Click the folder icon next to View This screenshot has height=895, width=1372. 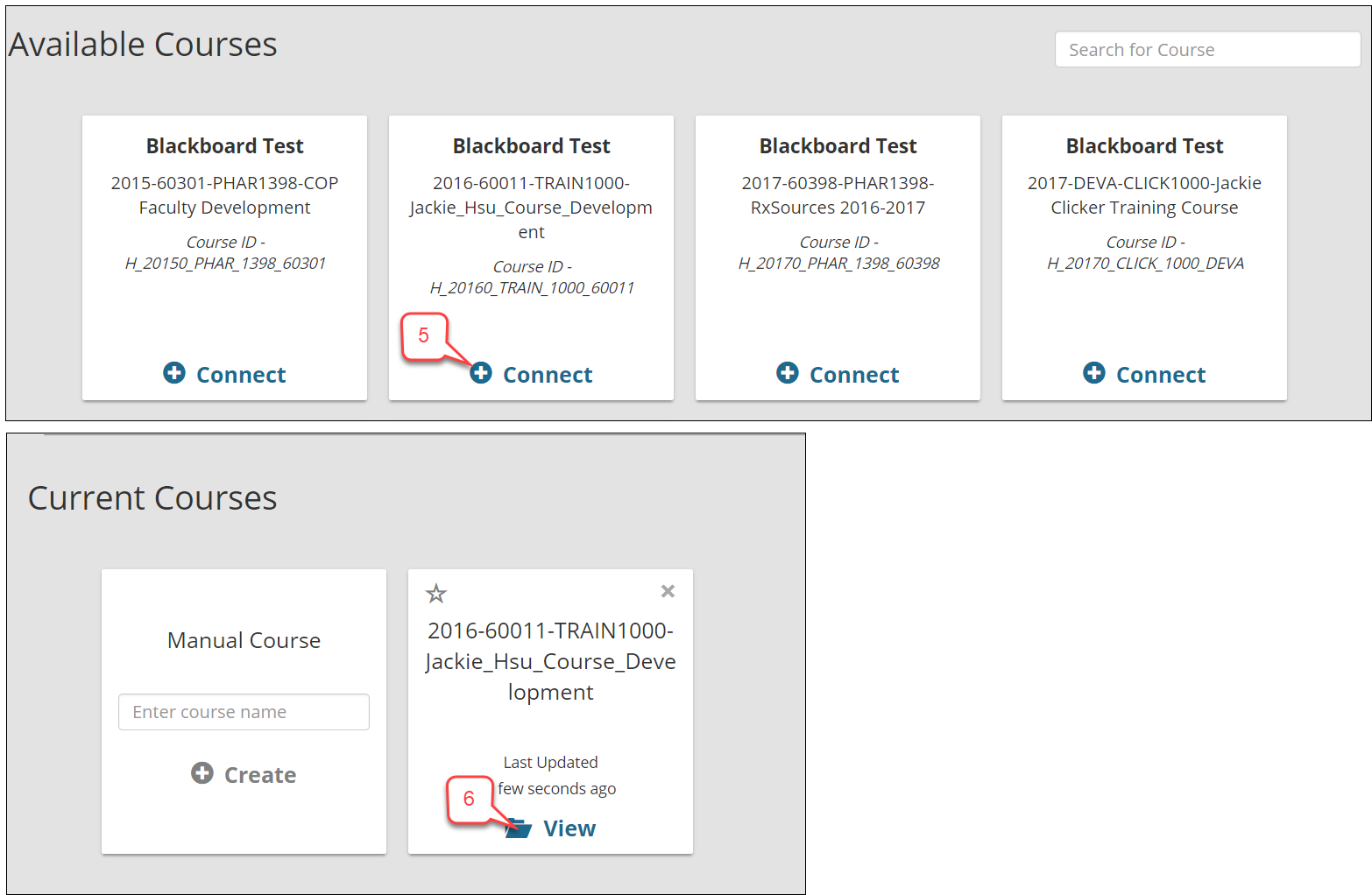click(519, 828)
